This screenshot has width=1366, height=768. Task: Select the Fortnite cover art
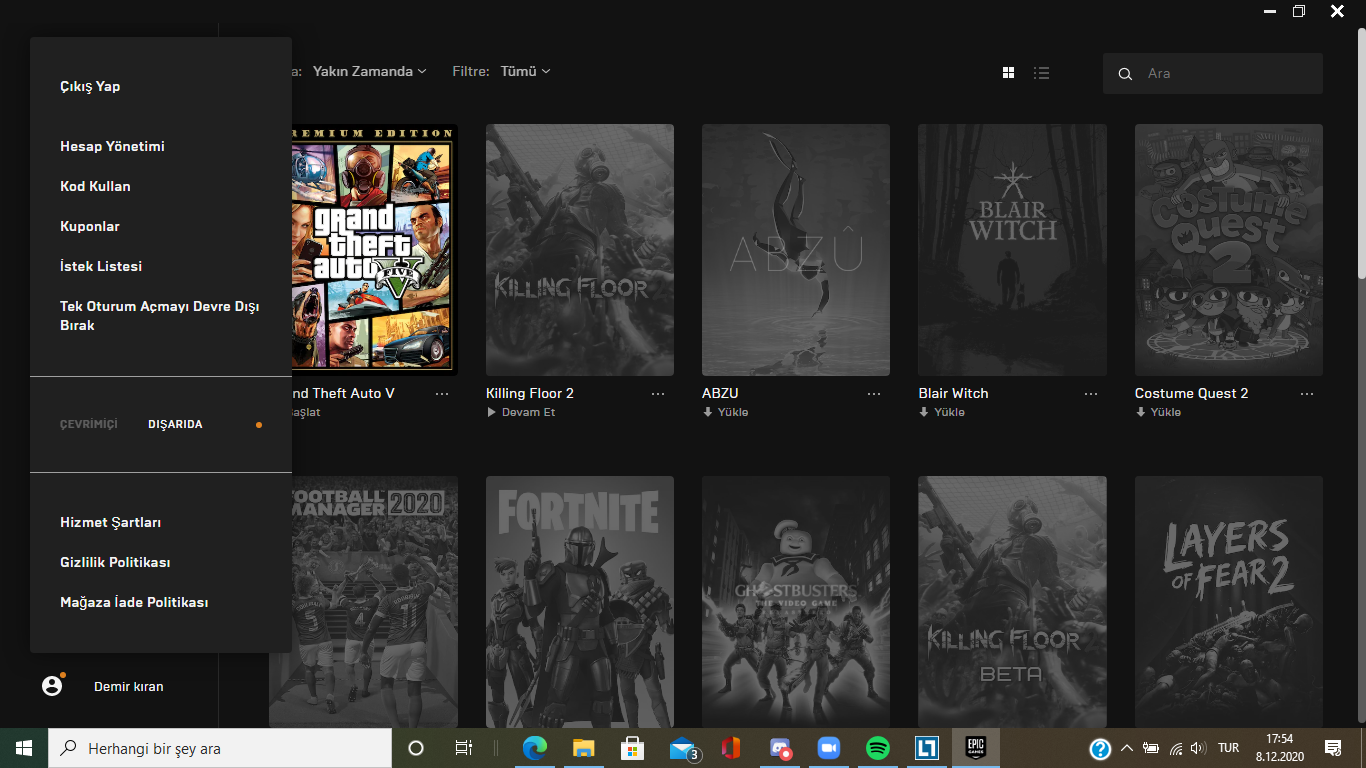(580, 602)
